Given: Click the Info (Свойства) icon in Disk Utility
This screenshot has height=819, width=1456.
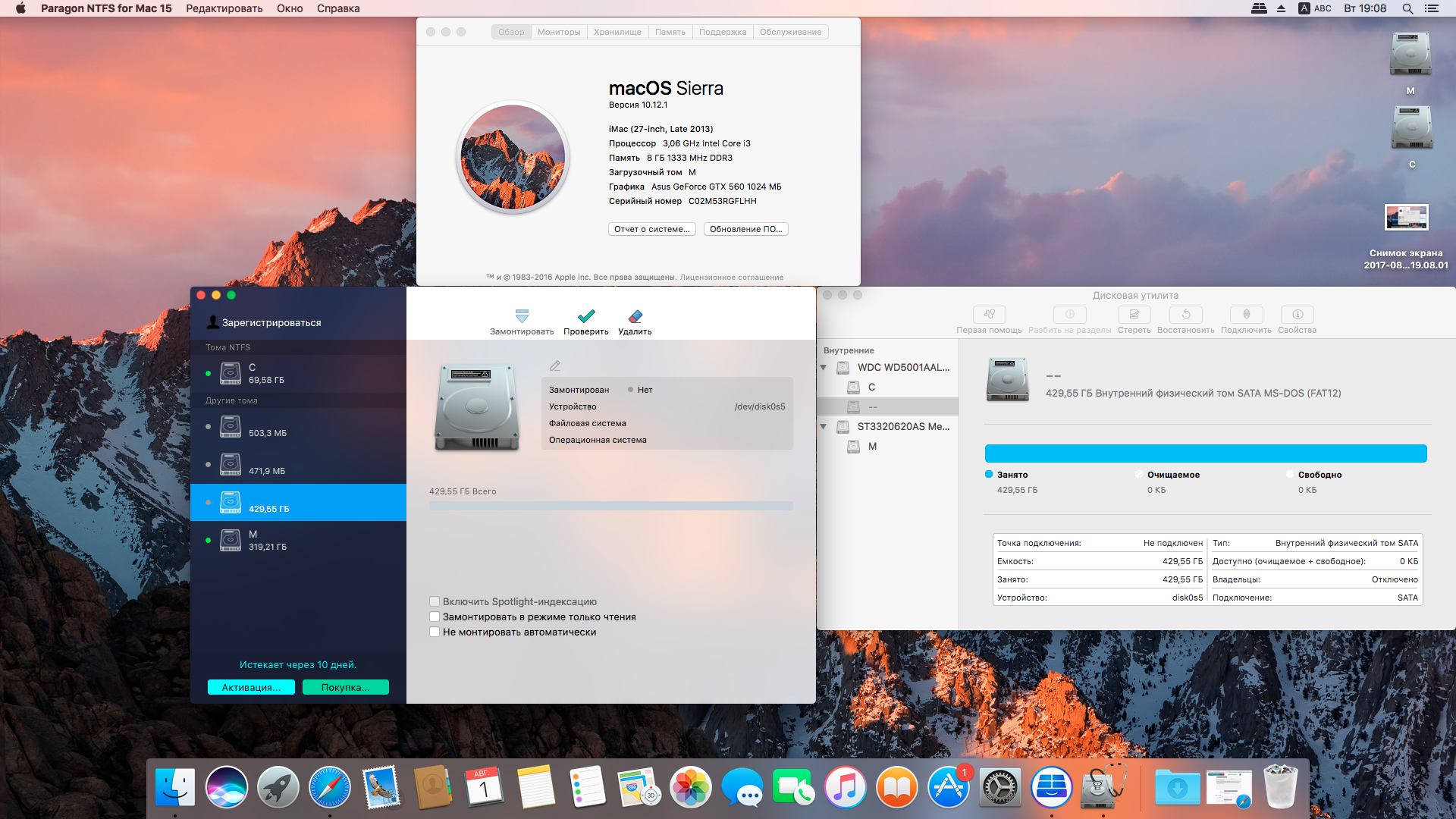Looking at the screenshot, I should 1297,315.
